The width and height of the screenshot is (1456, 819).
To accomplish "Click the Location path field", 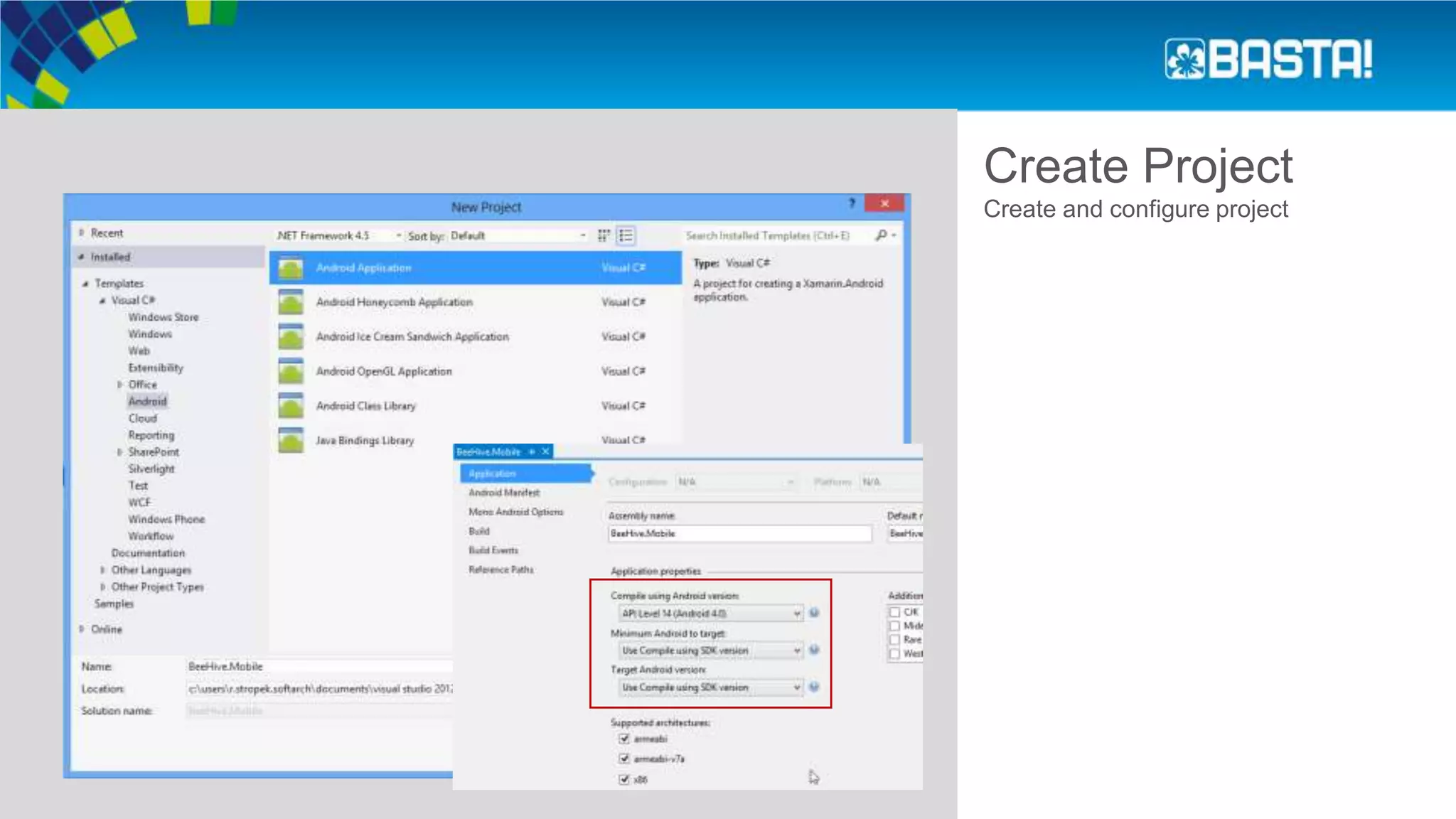I will coord(319,689).
